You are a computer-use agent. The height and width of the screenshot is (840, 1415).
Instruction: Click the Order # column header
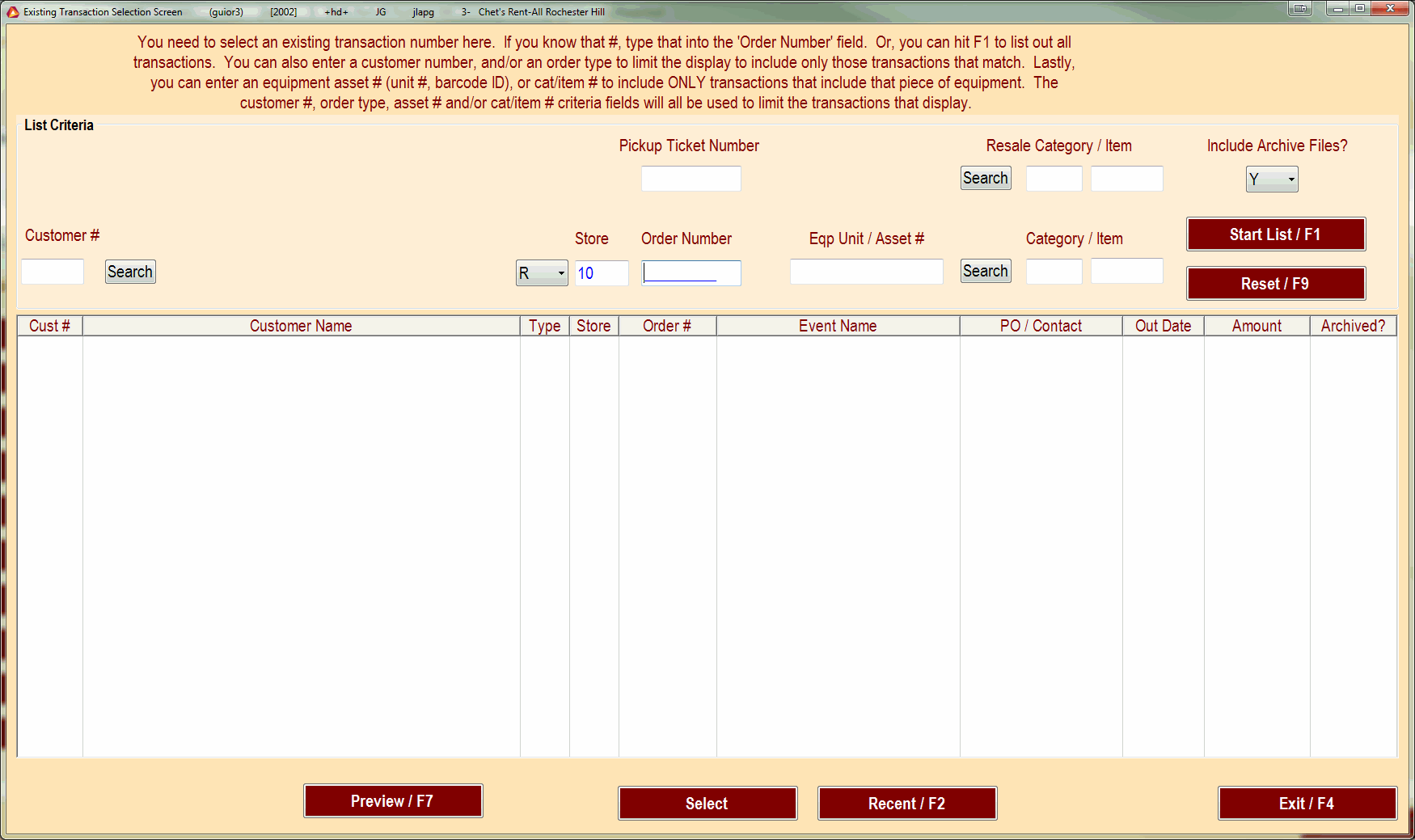click(x=668, y=326)
